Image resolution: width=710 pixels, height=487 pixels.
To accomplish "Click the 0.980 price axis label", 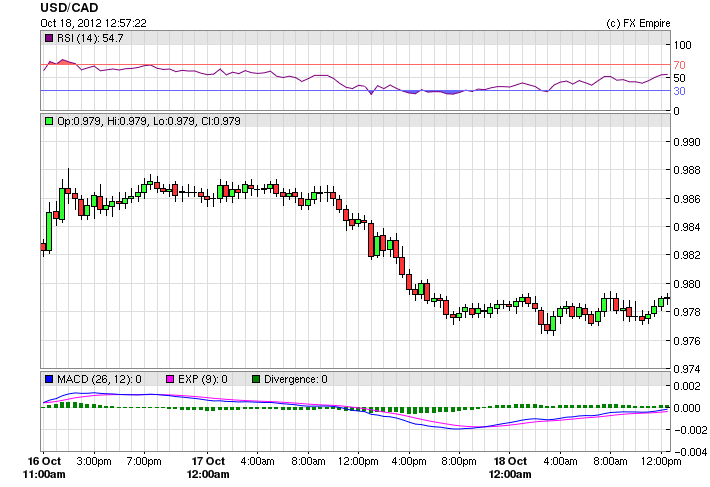I will [687, 284].
